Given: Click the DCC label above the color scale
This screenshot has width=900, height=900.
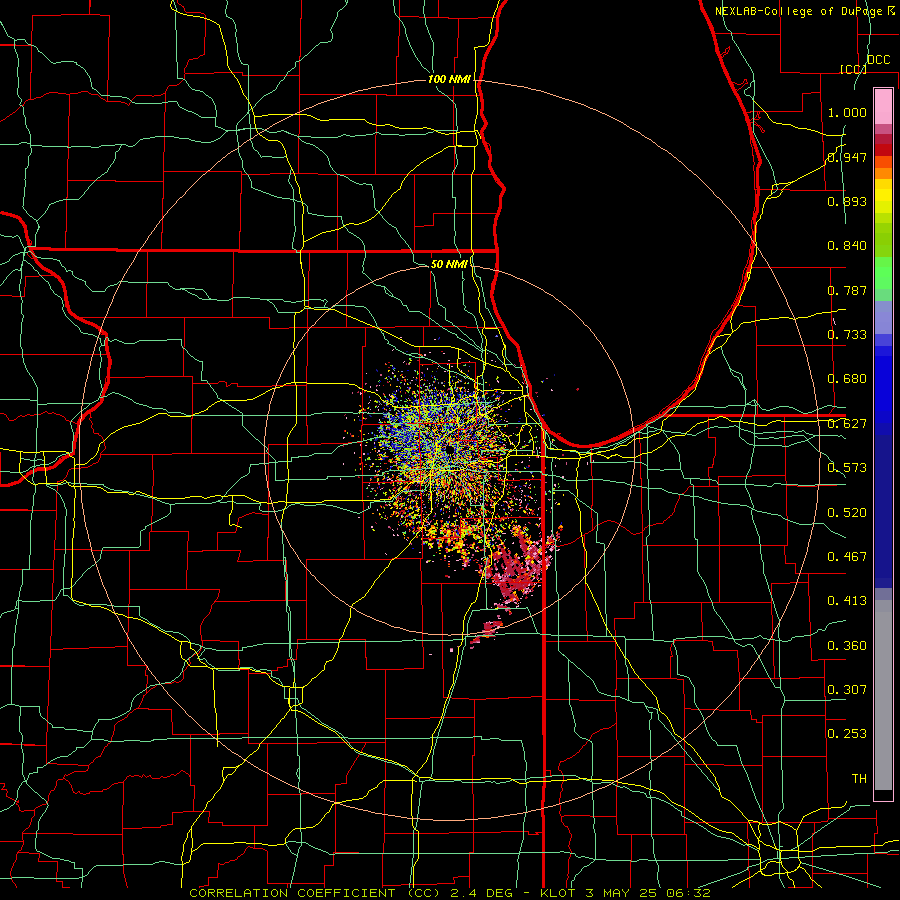Looking at the screenshot, I should pos(878,60).
